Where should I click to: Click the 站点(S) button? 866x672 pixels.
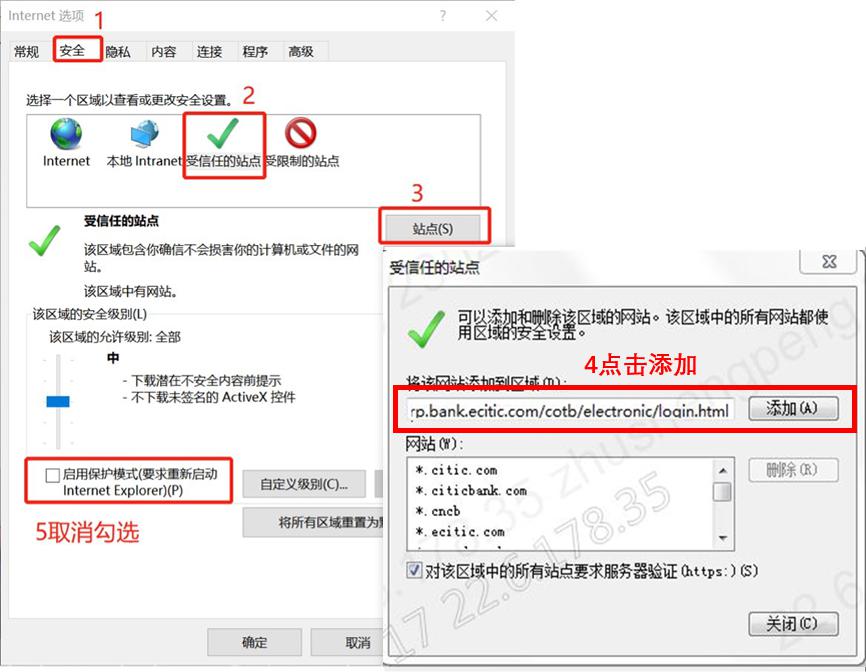coord(433,228)
